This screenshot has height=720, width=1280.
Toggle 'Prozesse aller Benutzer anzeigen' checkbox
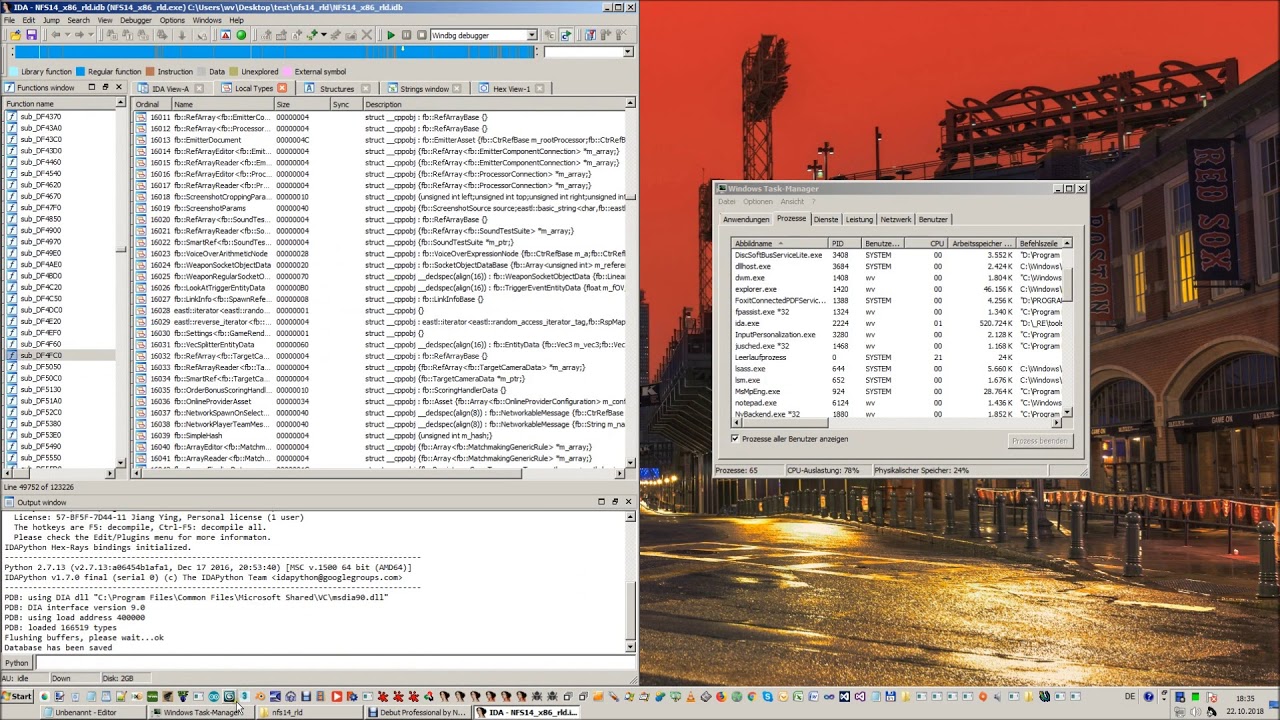[735, 439]
